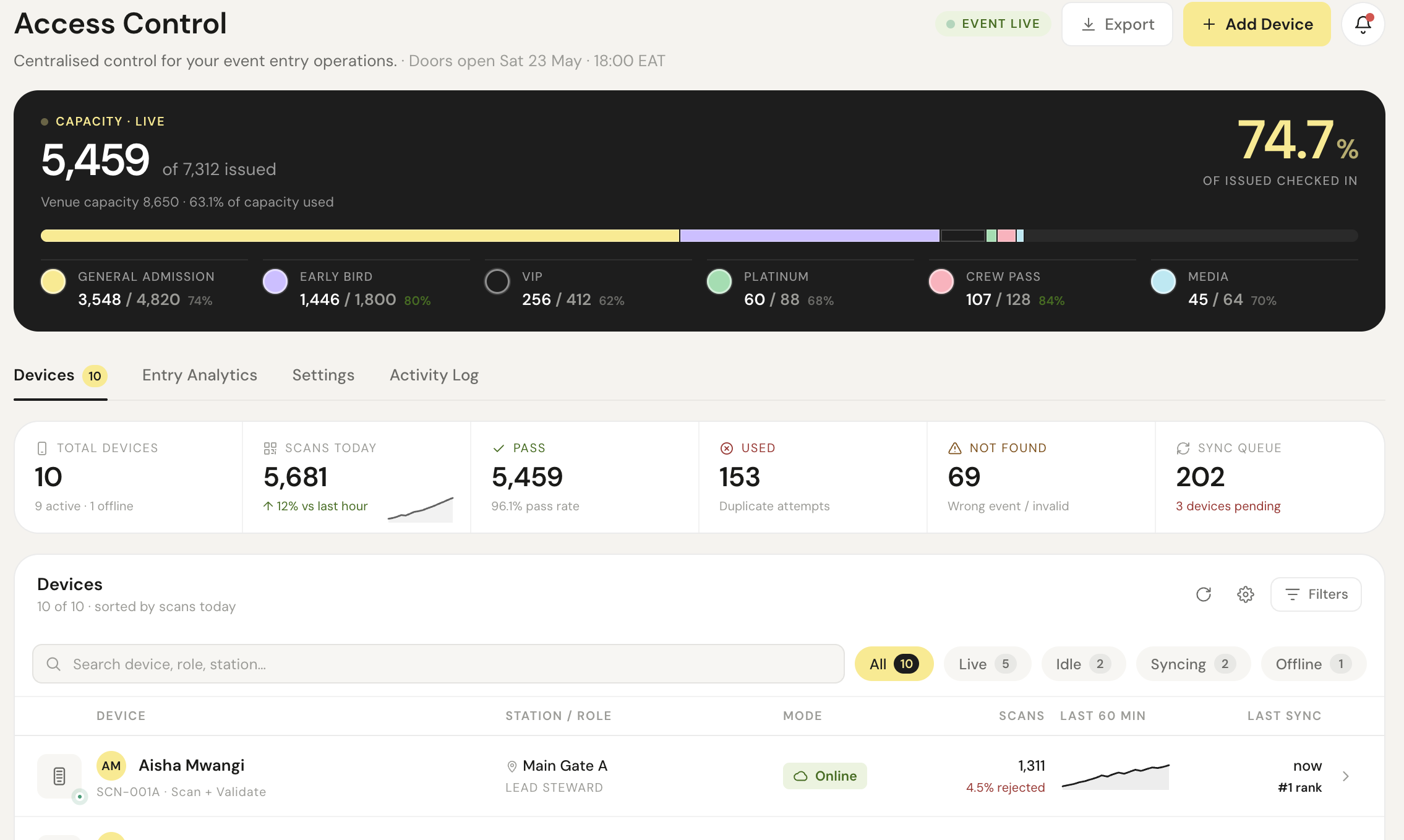
Task: Click the Online mode badge
Action: (825, 776)
